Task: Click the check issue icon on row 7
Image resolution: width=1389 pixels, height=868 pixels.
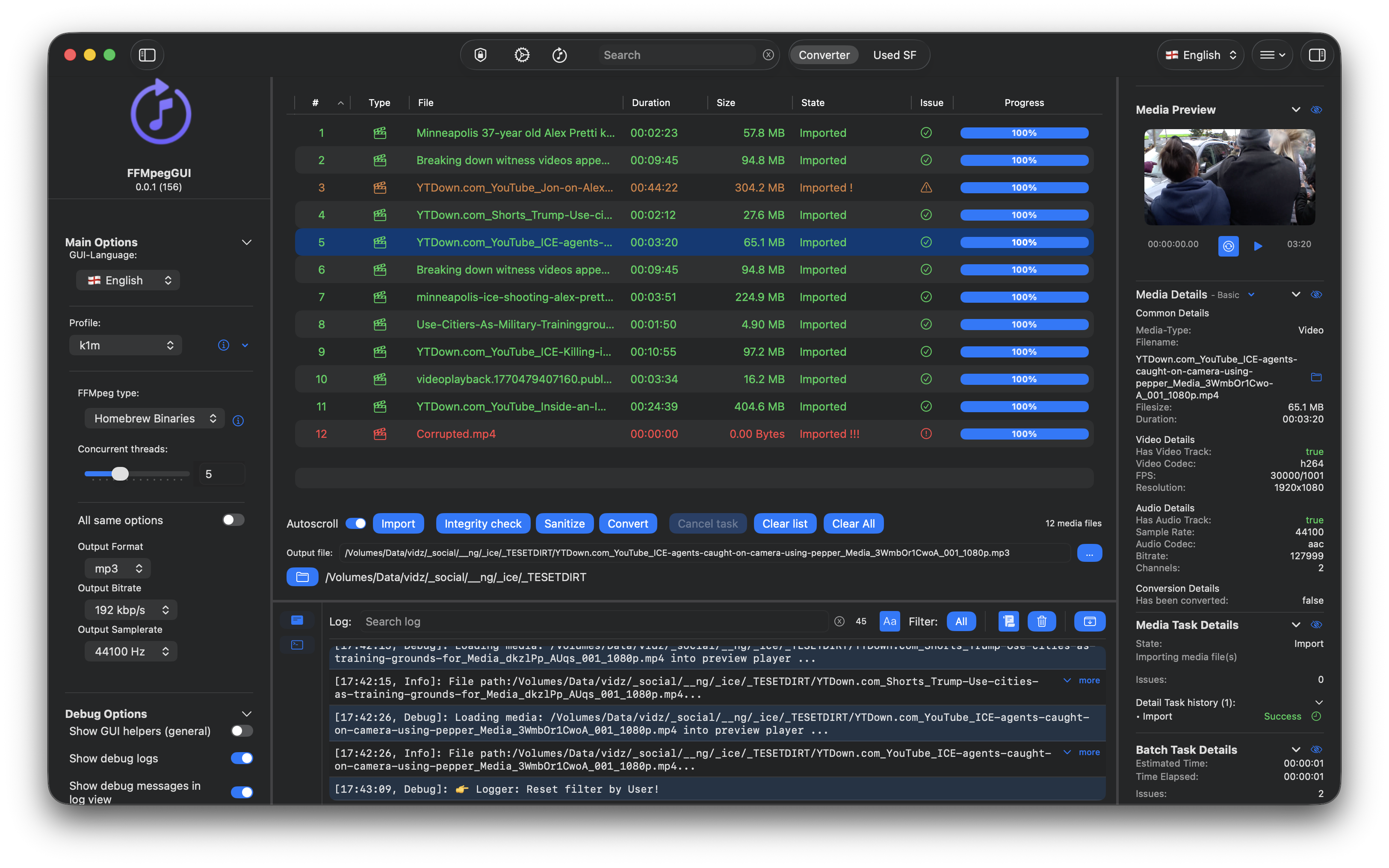Action: 926,297
